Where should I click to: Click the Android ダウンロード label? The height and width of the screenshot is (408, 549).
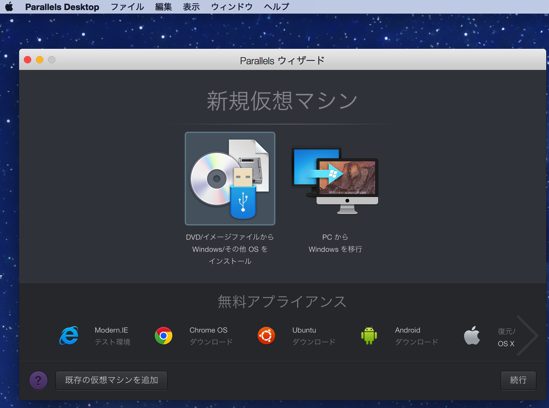[x=416, y=336]
